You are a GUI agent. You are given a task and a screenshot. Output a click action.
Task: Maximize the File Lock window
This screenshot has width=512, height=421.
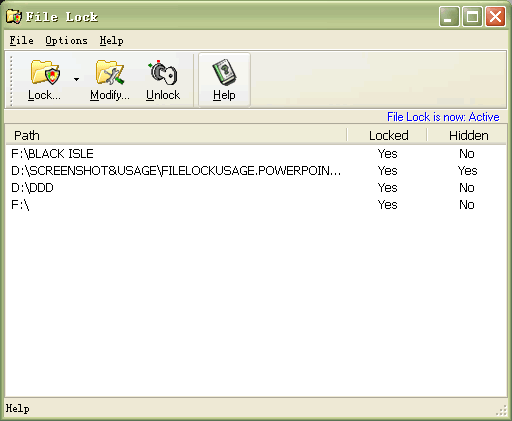472,16
